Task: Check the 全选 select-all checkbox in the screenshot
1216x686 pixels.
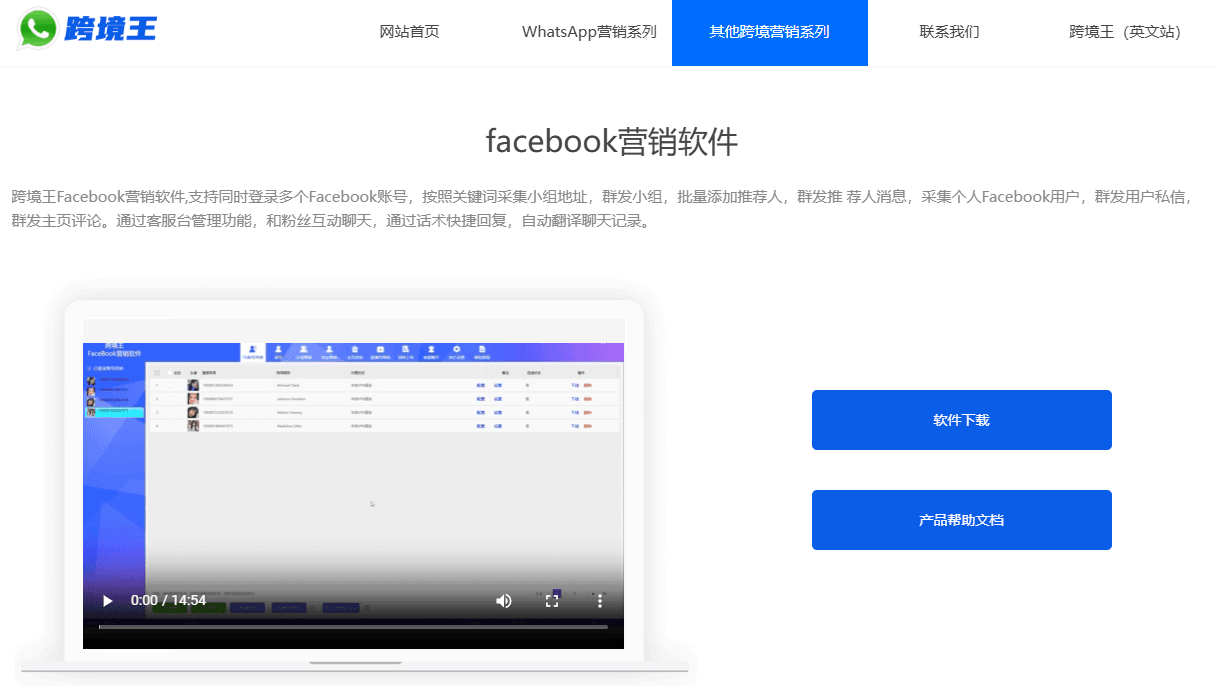Action: 170,372
